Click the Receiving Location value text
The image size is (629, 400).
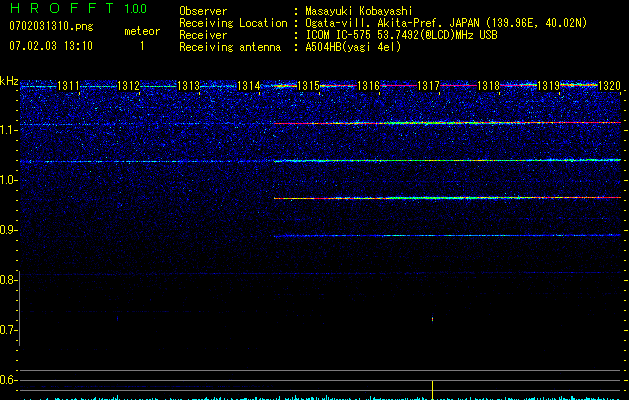446,23
